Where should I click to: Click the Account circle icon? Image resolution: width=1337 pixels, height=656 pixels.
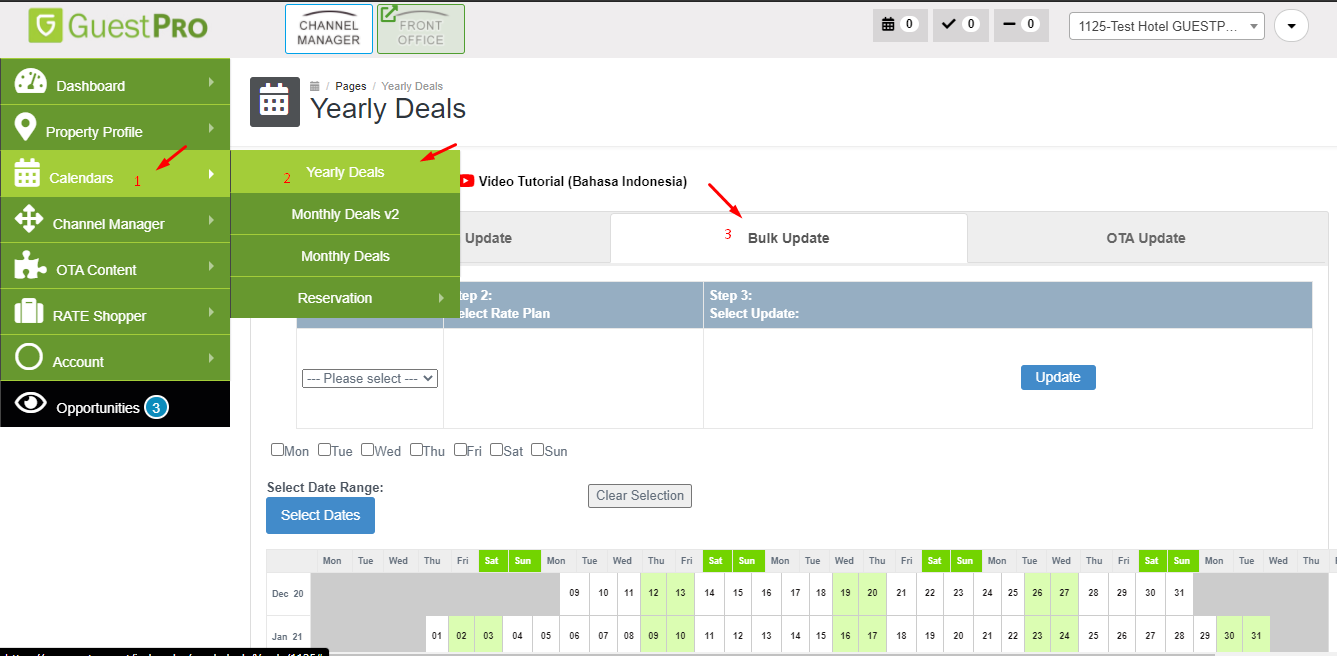(30, 358)
